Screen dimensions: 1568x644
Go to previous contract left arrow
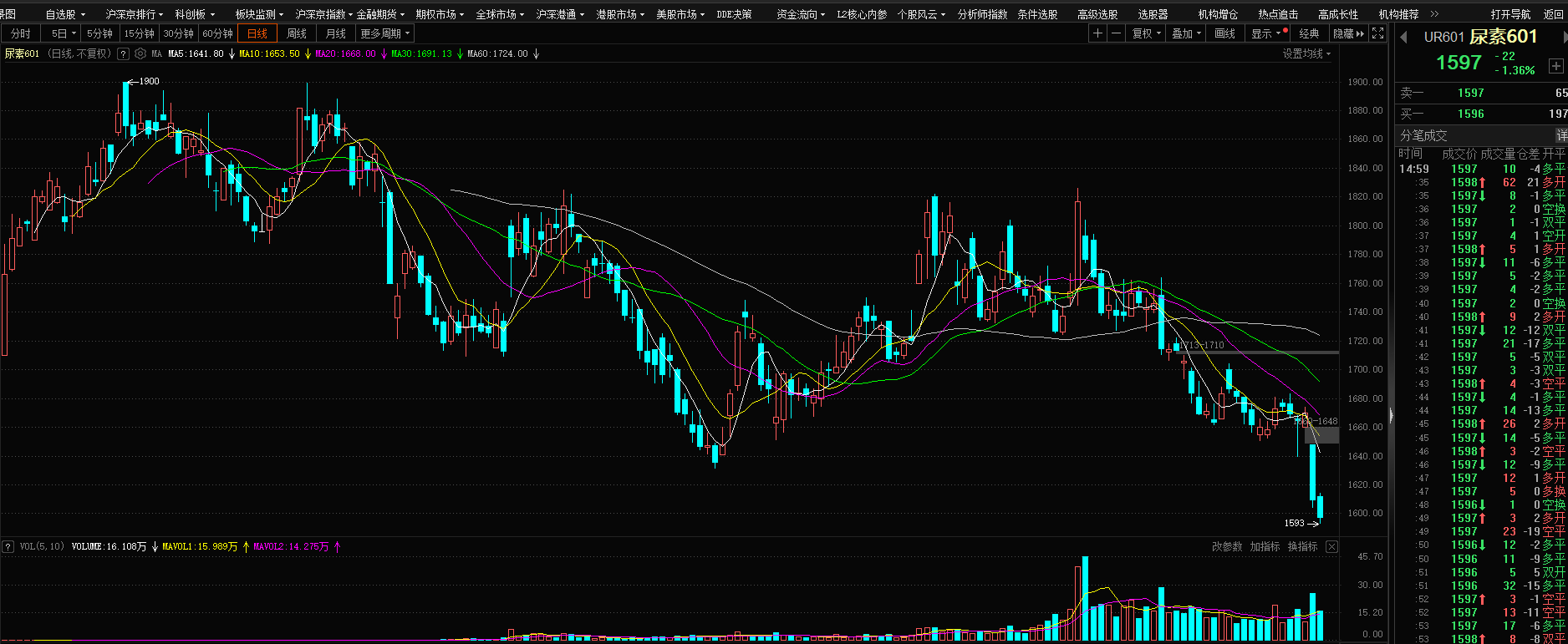1403,37
